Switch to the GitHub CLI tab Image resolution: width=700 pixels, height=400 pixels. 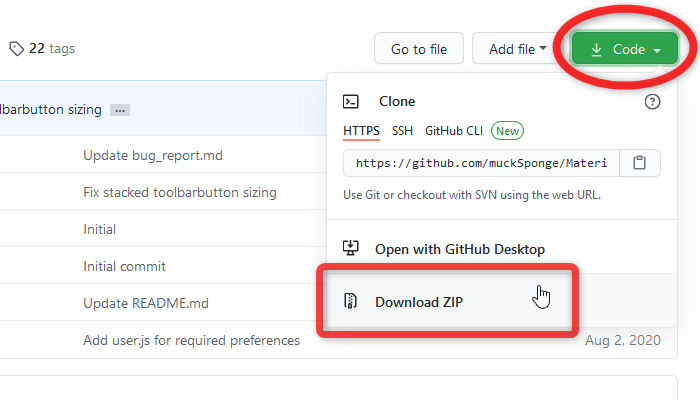pos(454,131)
